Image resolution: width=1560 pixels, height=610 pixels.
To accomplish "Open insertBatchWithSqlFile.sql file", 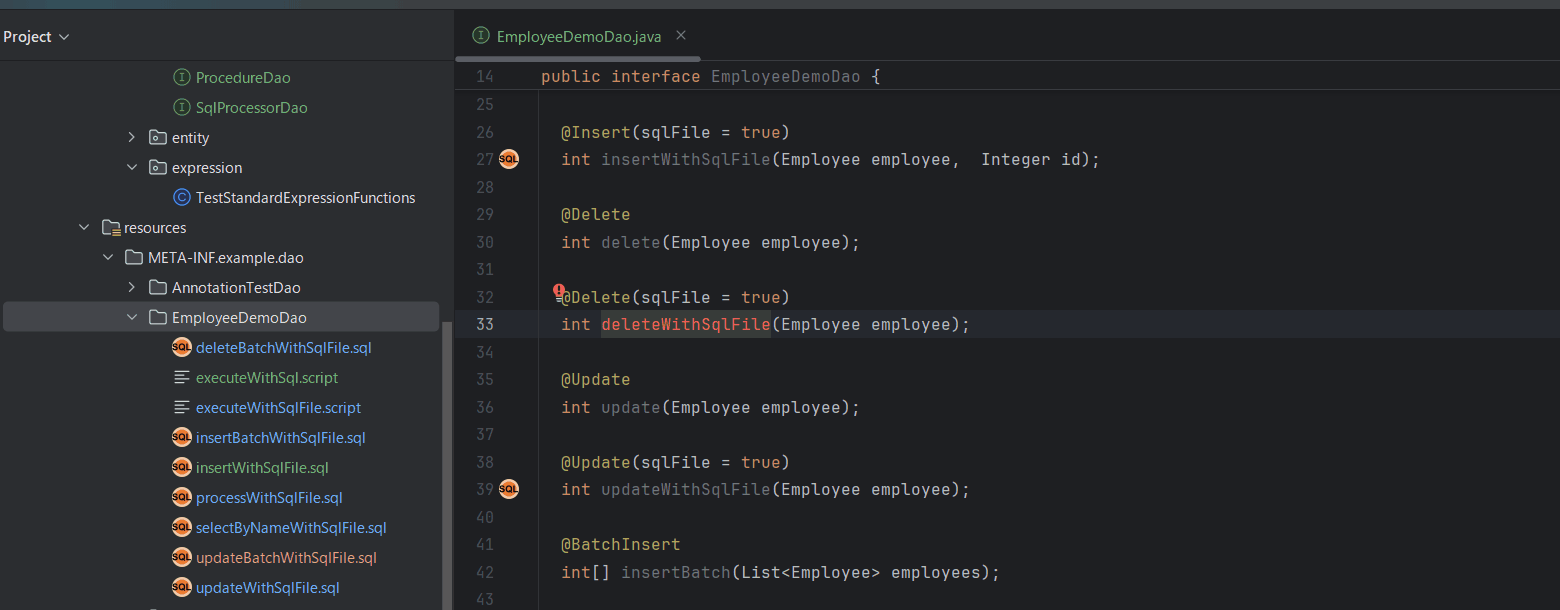I will pos(281,437).
